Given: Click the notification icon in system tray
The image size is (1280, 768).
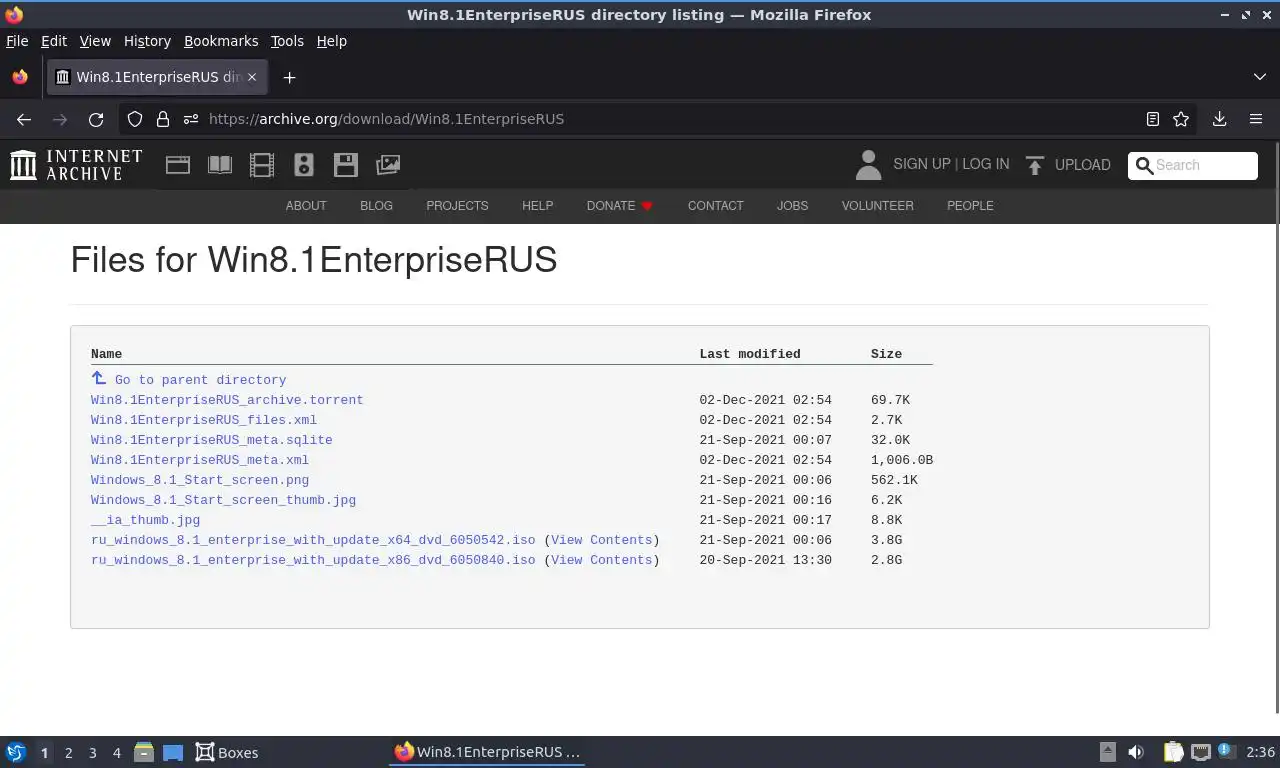Looking at the screenshot, I should point(1225,751).
